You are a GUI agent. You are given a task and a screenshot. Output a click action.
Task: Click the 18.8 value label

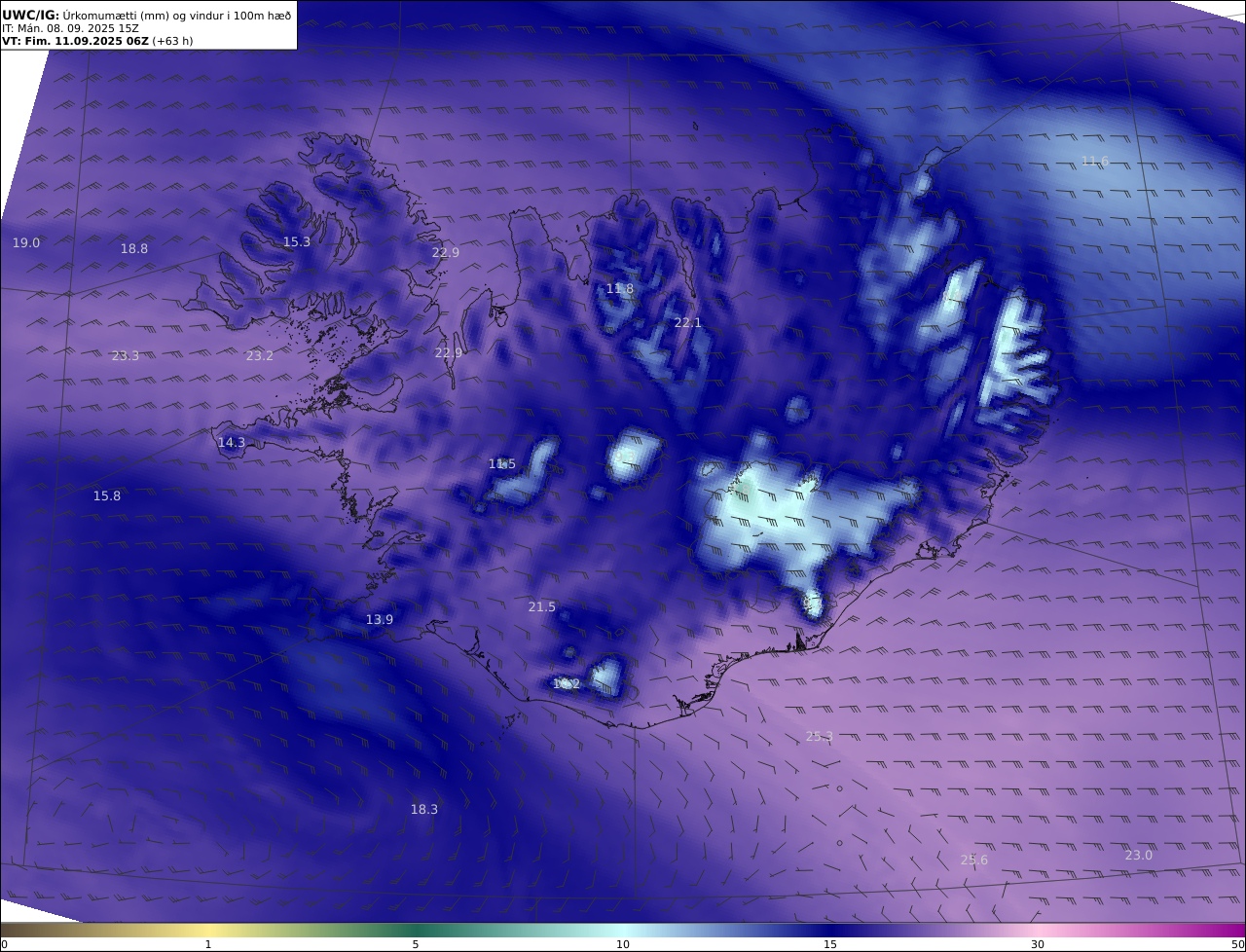134,249
